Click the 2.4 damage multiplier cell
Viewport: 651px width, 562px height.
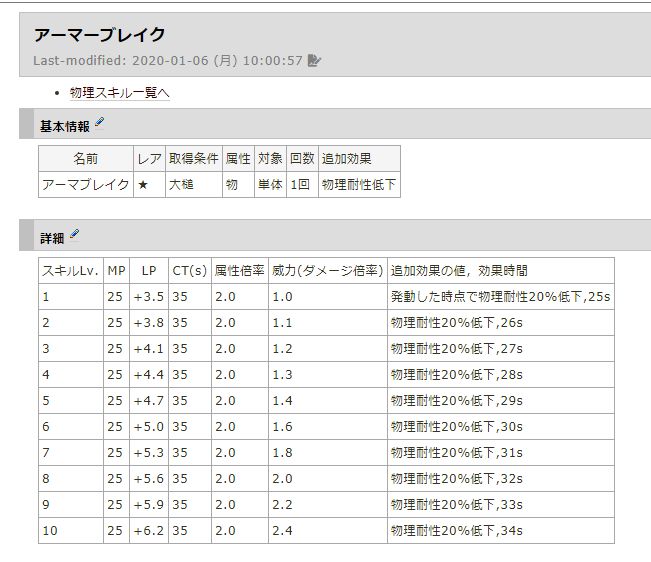[328, 530]
